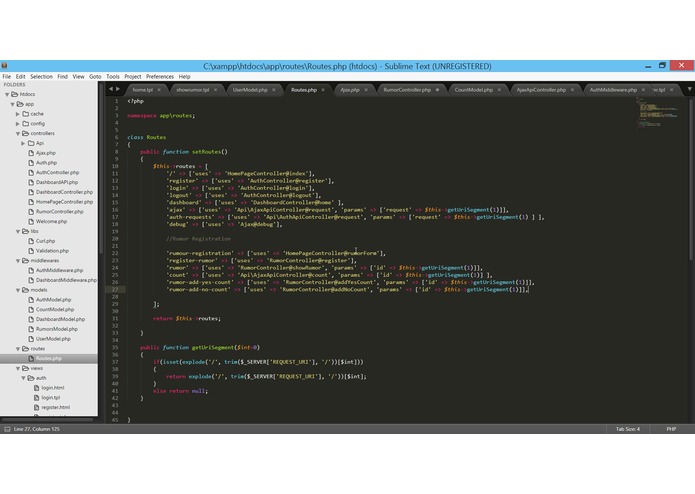This screenshot has width=695, height=494.
Task: Open the Tools menu
Action: tap(113, 77)
